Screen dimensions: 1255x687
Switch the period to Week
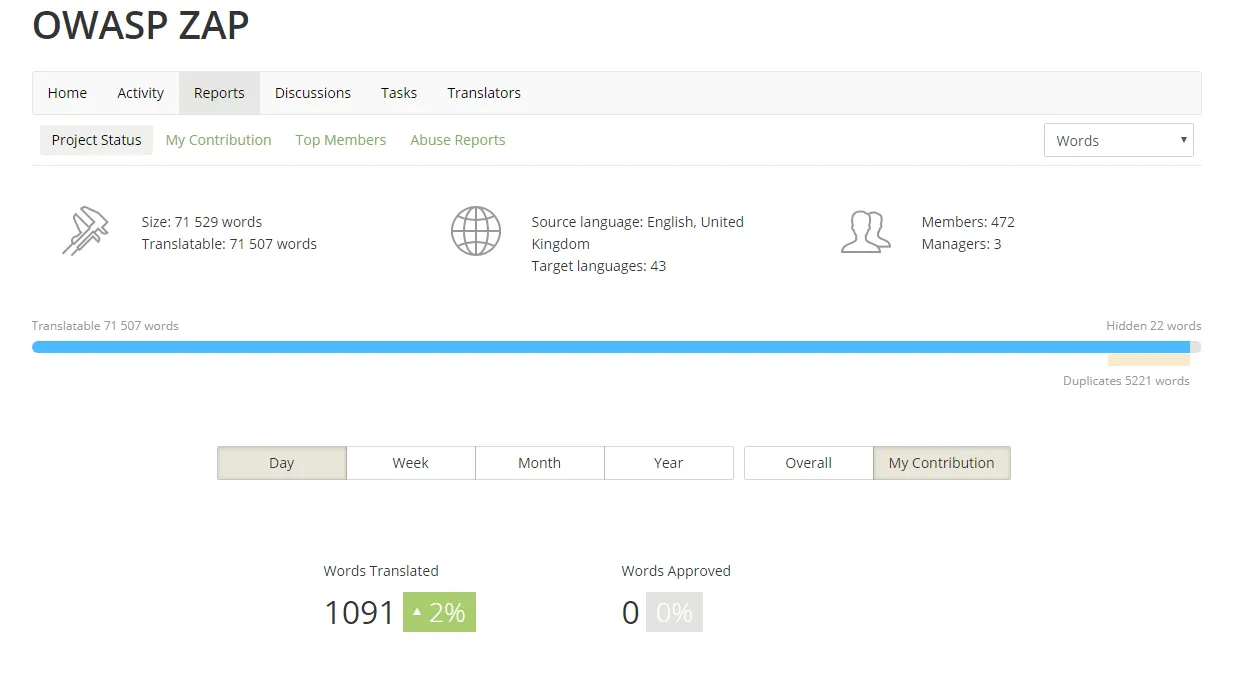click(x=410, y=463)
